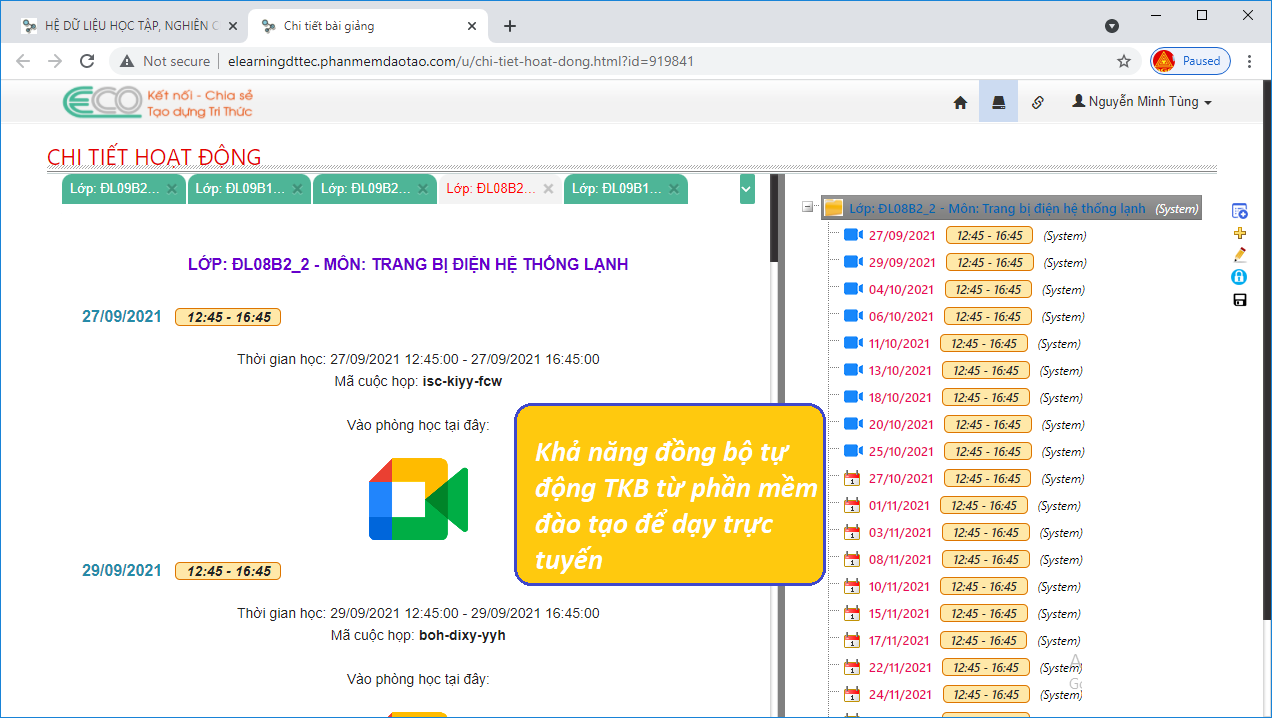Switch to the last Lớp: ĐL09B1 tab
This screenshot has width=1272, height=718.
coord(616,188)
